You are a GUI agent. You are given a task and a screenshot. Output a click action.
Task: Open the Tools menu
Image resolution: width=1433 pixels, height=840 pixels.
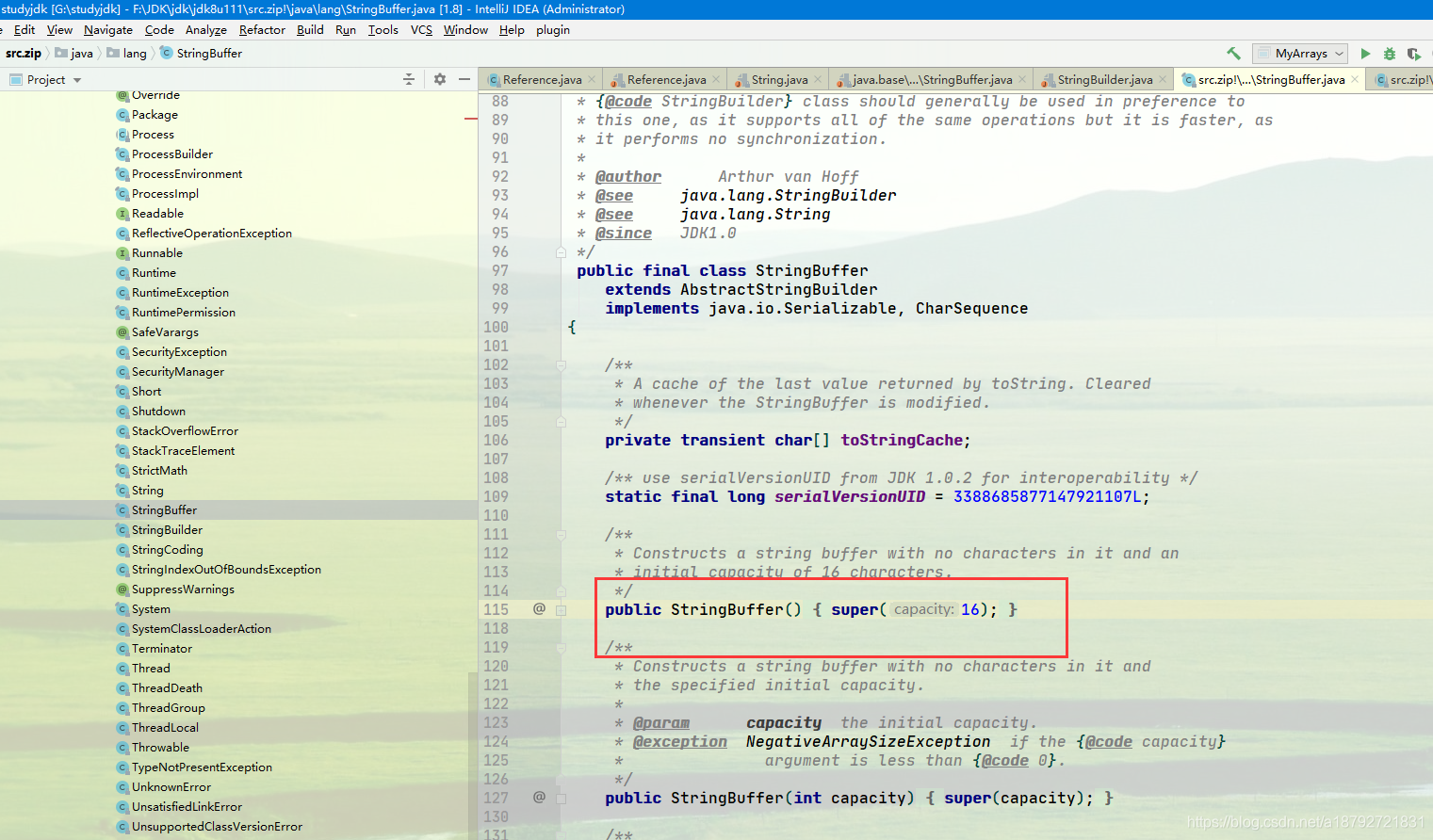383,30
